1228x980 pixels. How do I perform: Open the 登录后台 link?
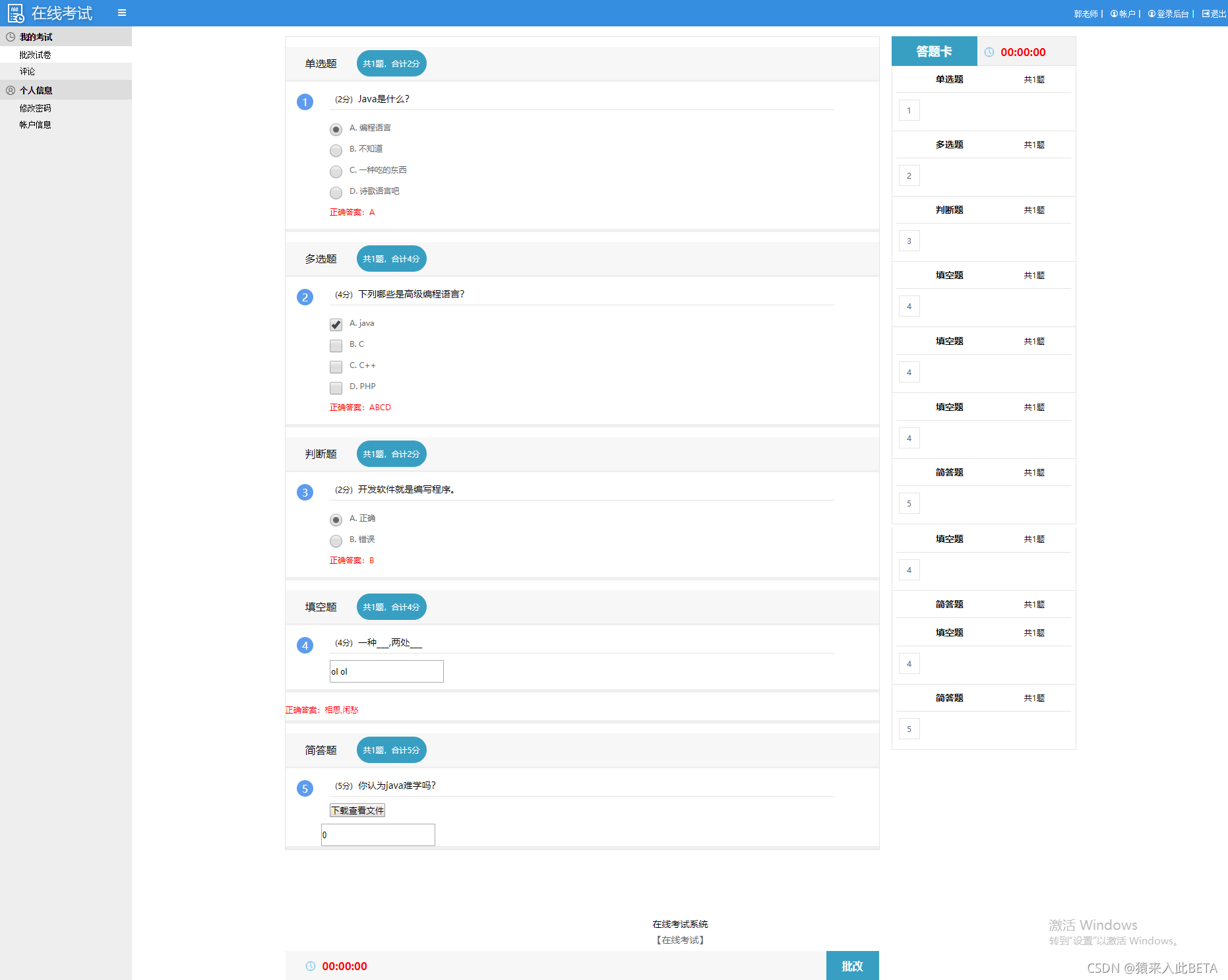(x=1168, y=14)
